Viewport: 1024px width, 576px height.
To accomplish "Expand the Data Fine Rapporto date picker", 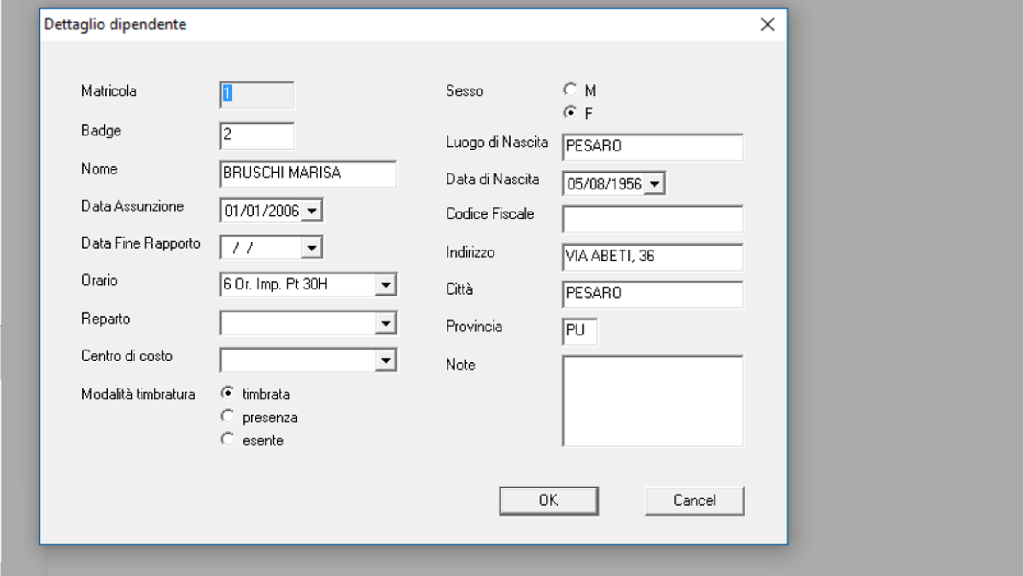I will coord(312,247).
